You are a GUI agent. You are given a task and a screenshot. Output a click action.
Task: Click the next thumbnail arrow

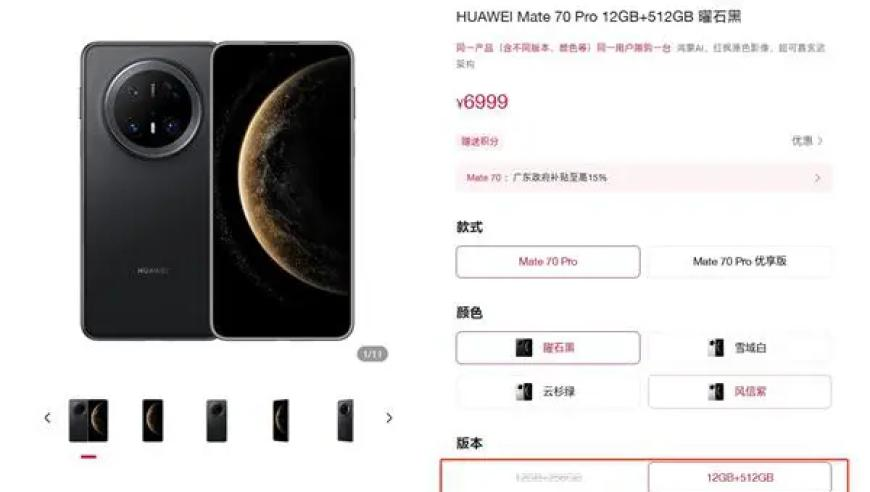389,418
